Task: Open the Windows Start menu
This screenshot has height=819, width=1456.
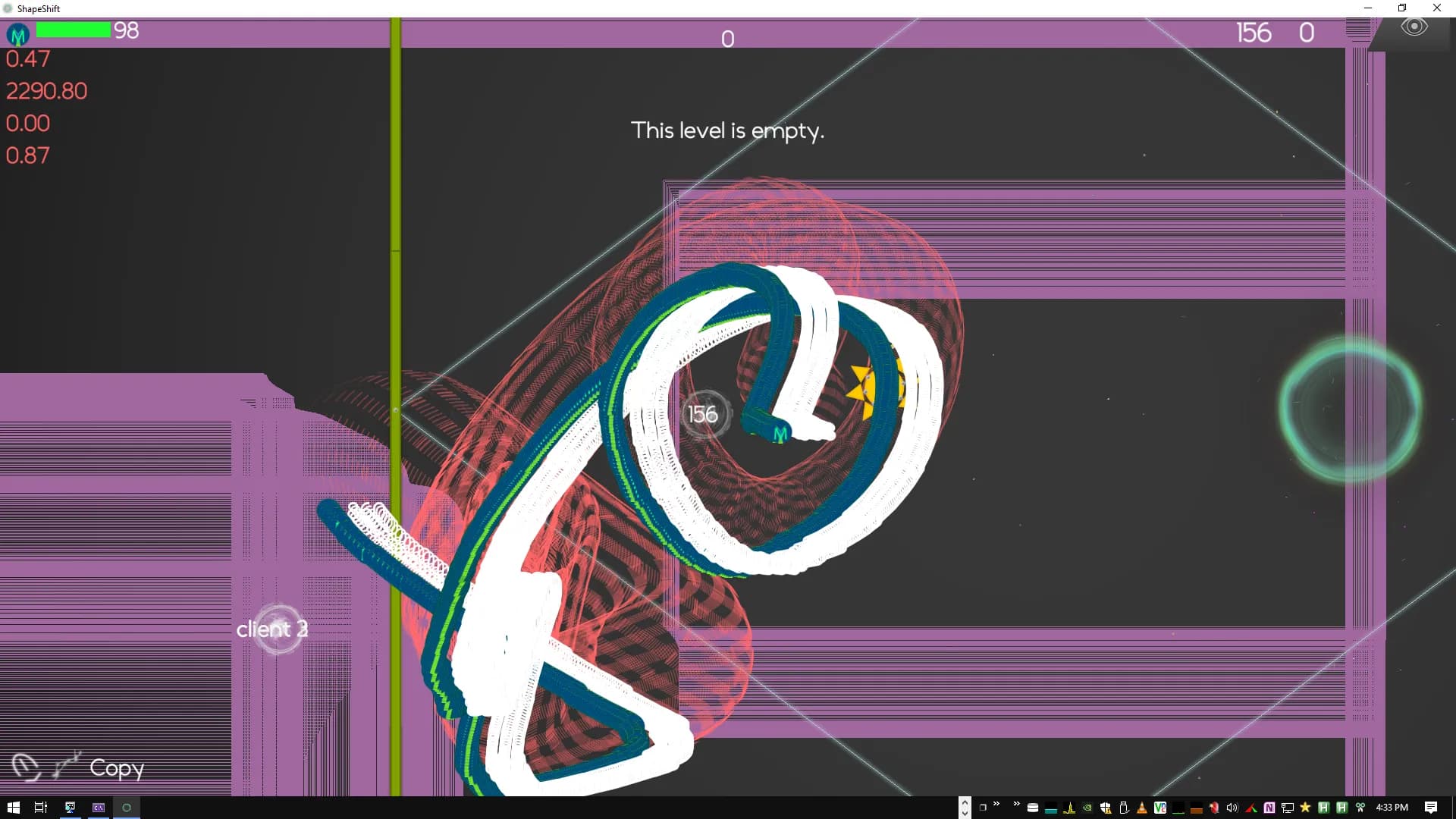Action: pos(13,808)
